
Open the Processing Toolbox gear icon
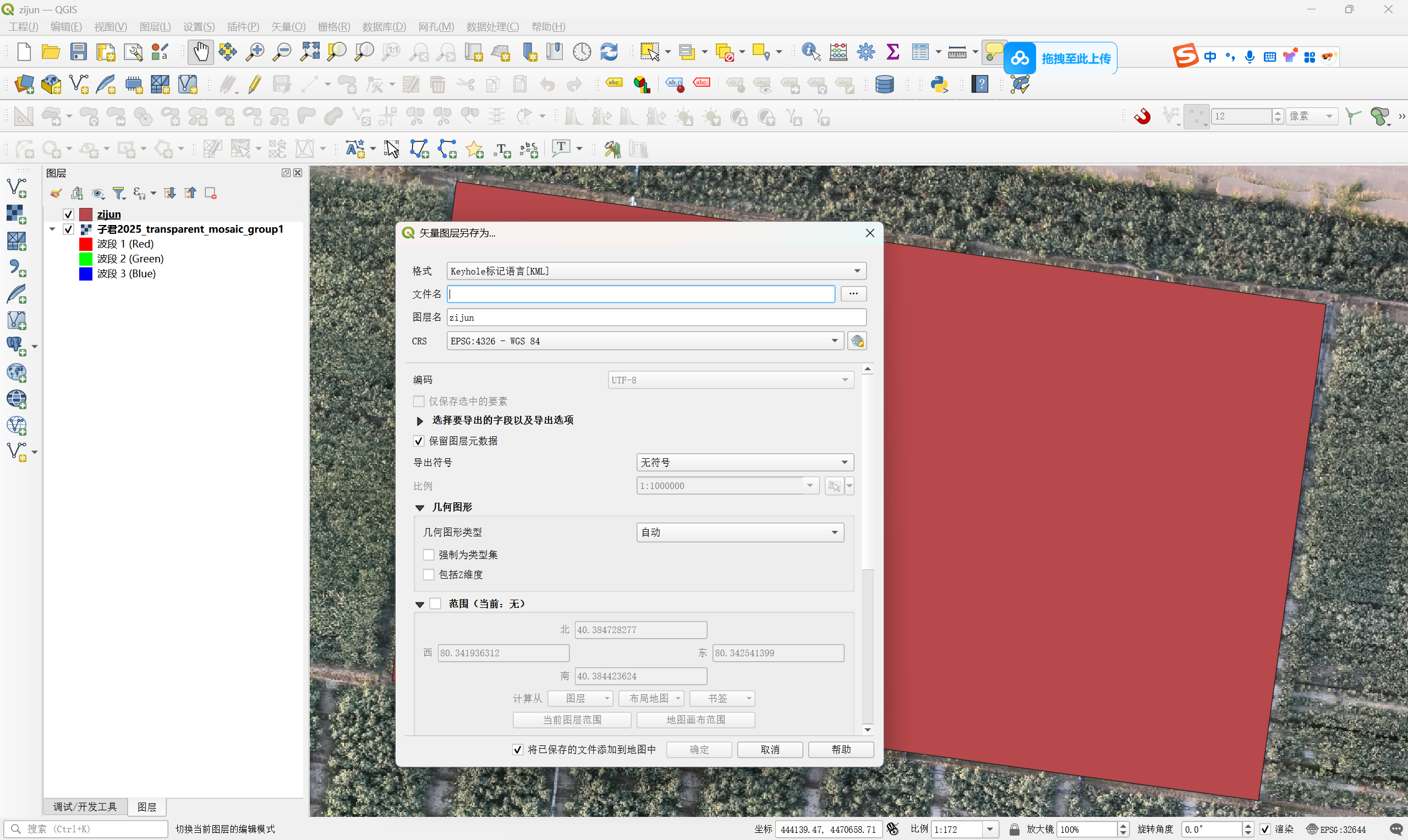(865, 52)
